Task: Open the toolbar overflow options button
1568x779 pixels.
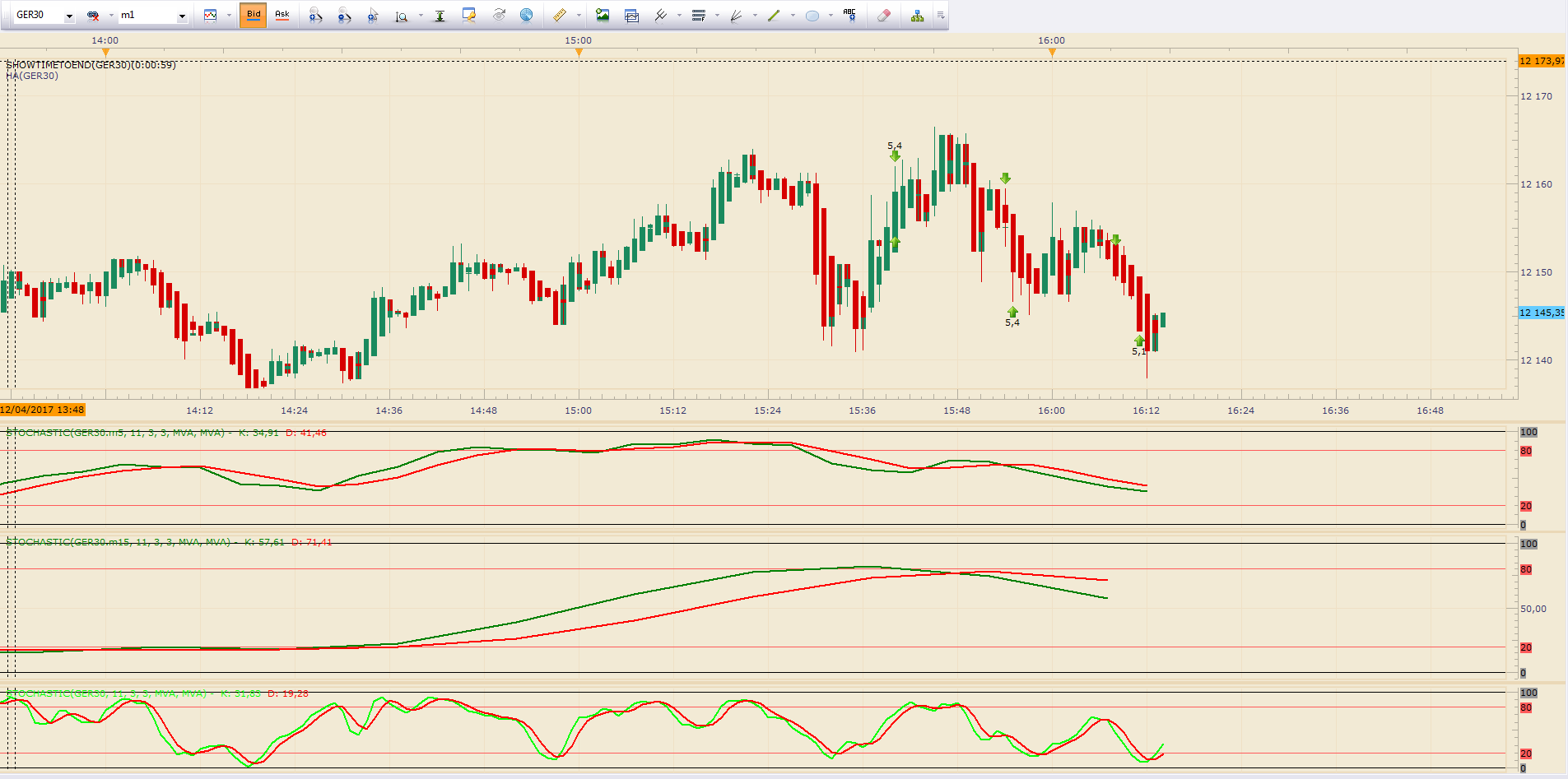Action: (941, 16)
